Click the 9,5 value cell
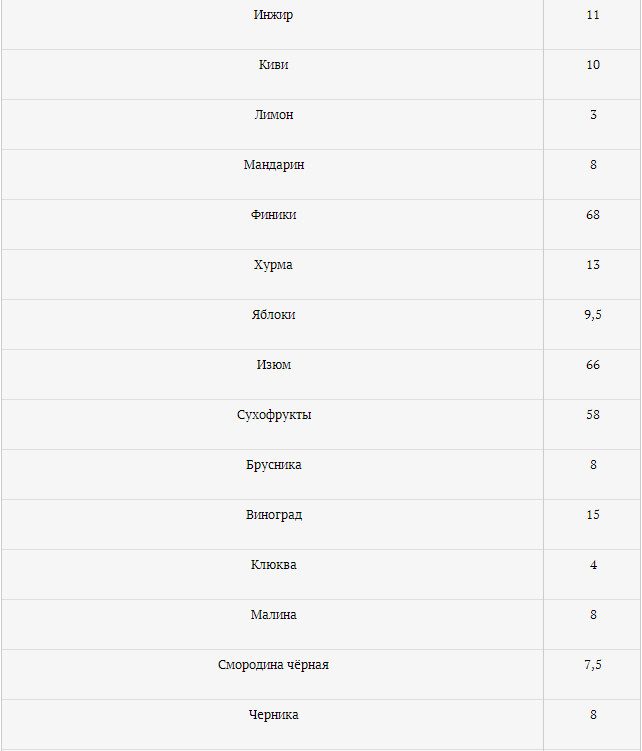Image resolution: width=642 pixels, height=751 pixels. pos(593,315)
